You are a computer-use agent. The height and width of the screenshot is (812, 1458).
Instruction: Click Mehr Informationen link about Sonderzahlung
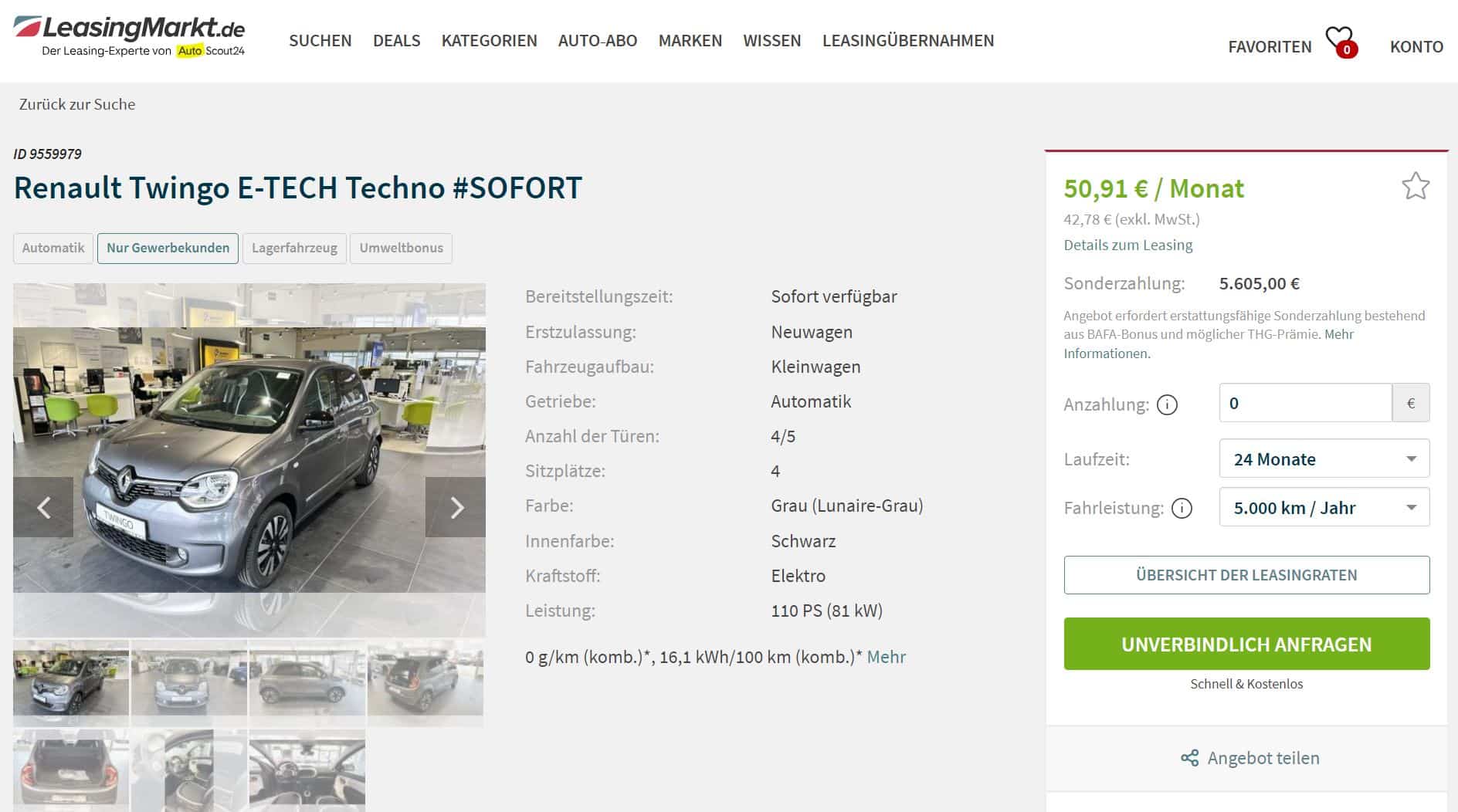[1107, 354]
